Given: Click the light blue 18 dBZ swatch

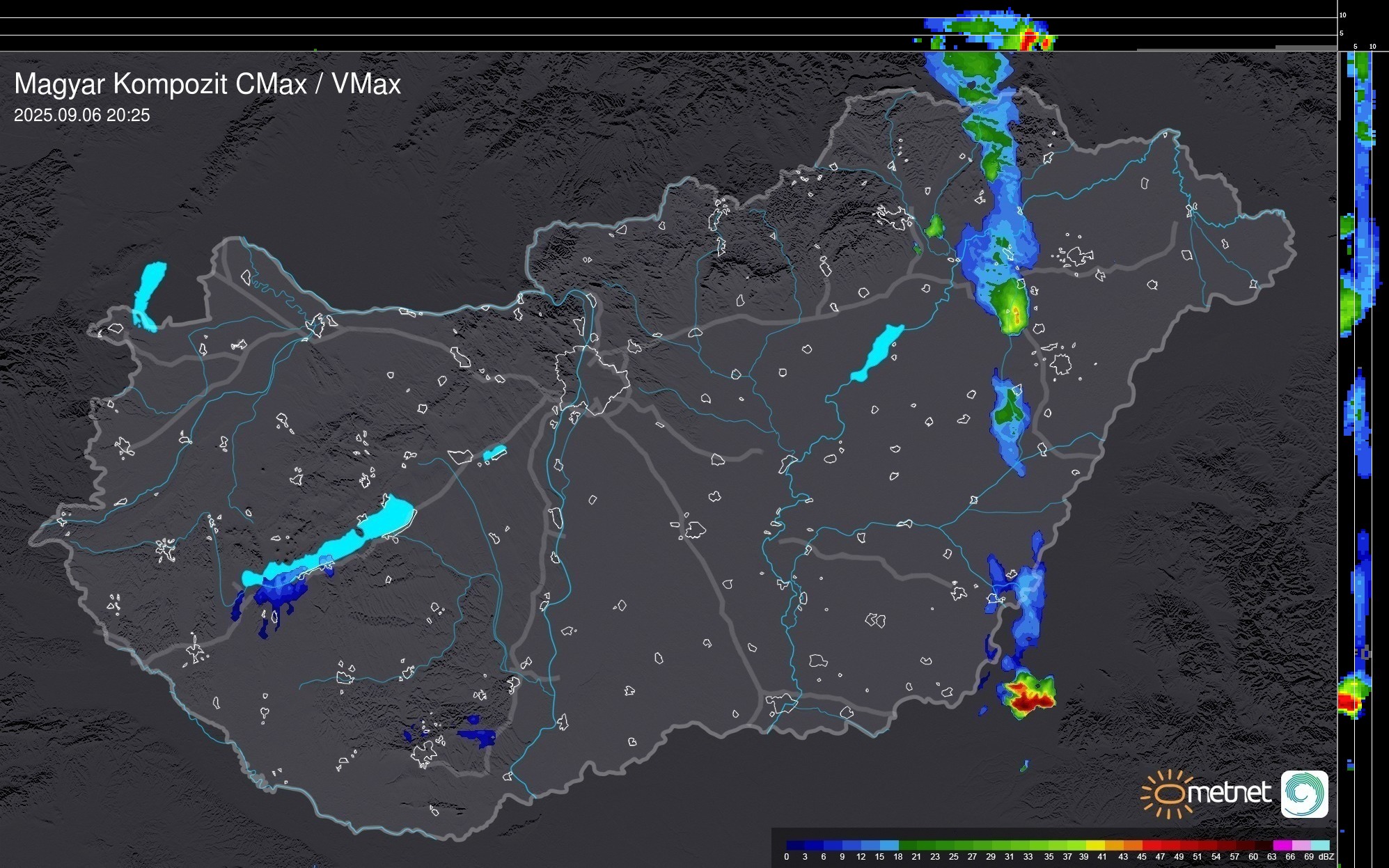Looking at the screenshot, I should pos(889,845).
